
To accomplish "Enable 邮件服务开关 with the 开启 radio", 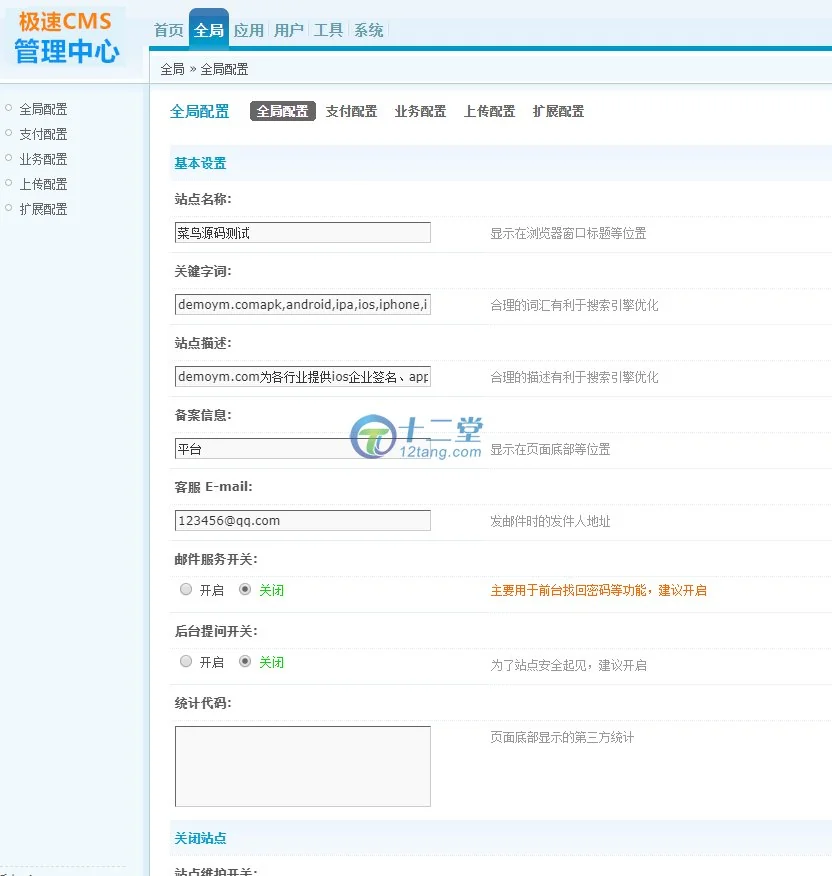I will [186, 590].
